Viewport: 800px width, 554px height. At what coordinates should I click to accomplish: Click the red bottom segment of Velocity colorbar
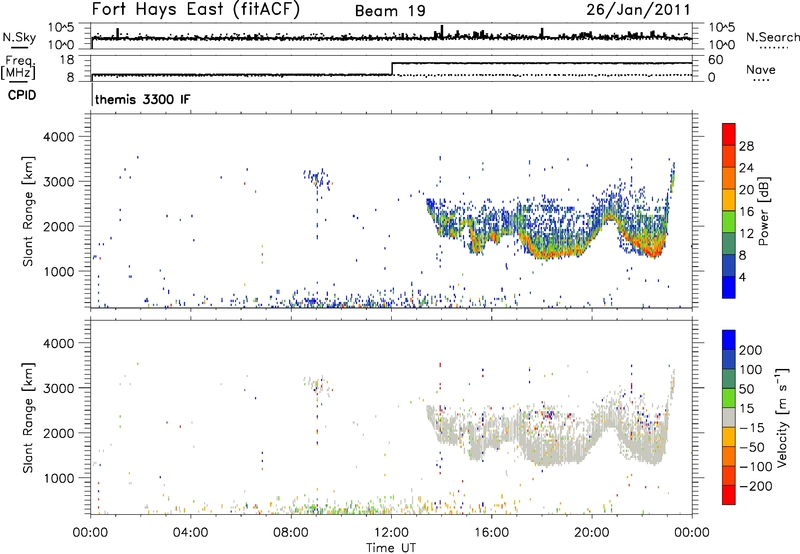click(x=729, y=494)
